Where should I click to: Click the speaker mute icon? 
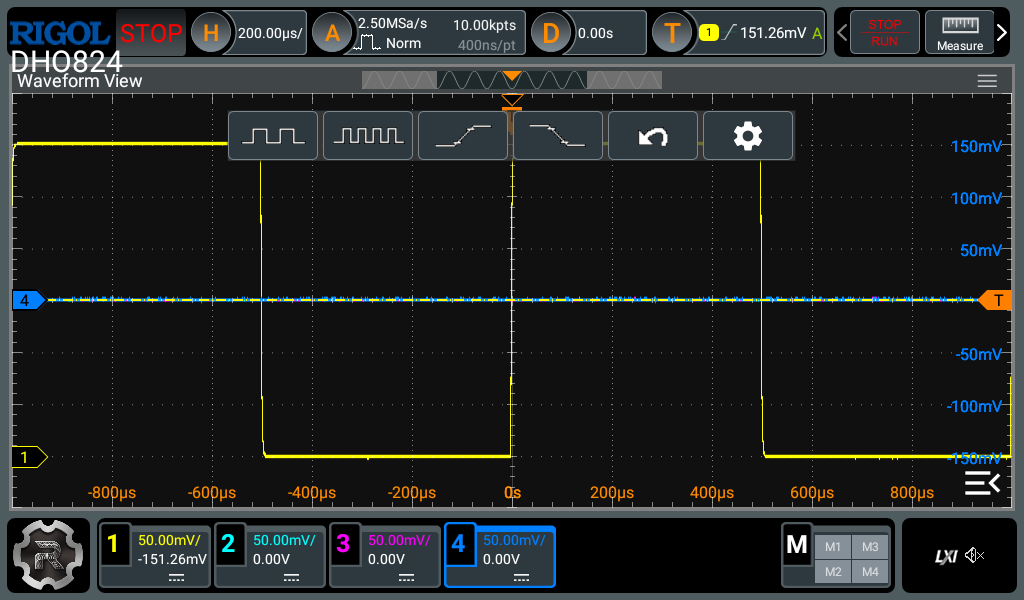click(974, 556)
